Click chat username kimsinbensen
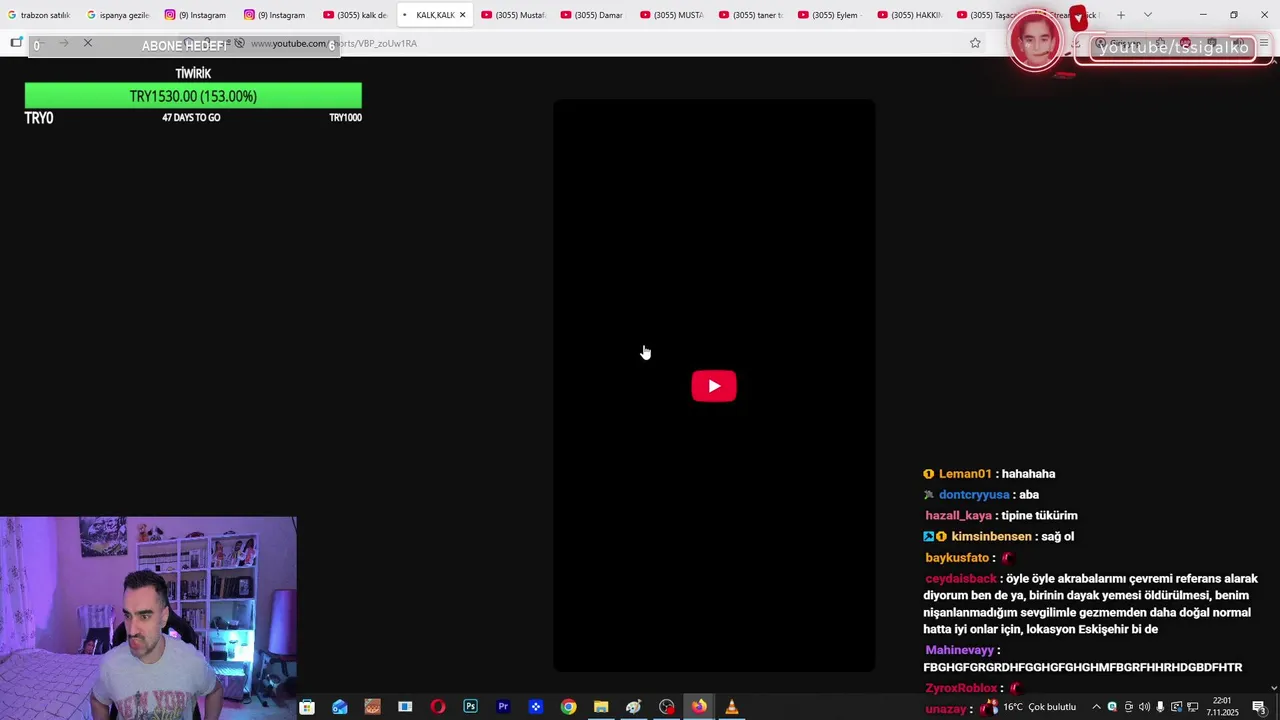The width and height of the screenshot is (1280, 720). (x=991, y=537)
